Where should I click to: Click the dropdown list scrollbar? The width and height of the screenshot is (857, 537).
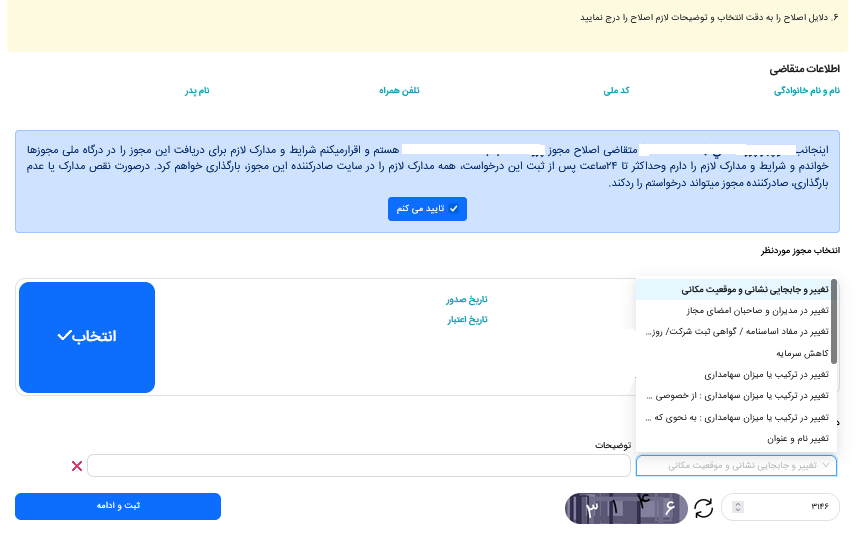pos(833,322)
